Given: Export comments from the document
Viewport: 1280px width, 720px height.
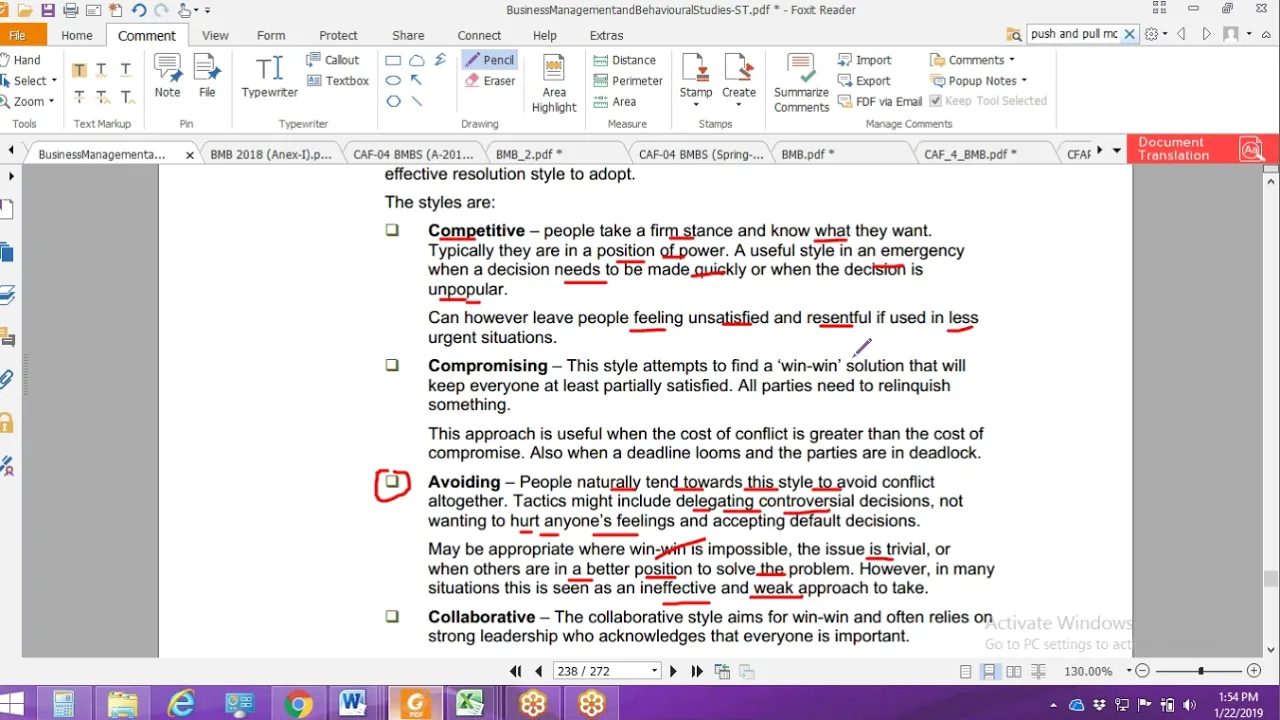Looking at the screenshot, I should 864,81.
